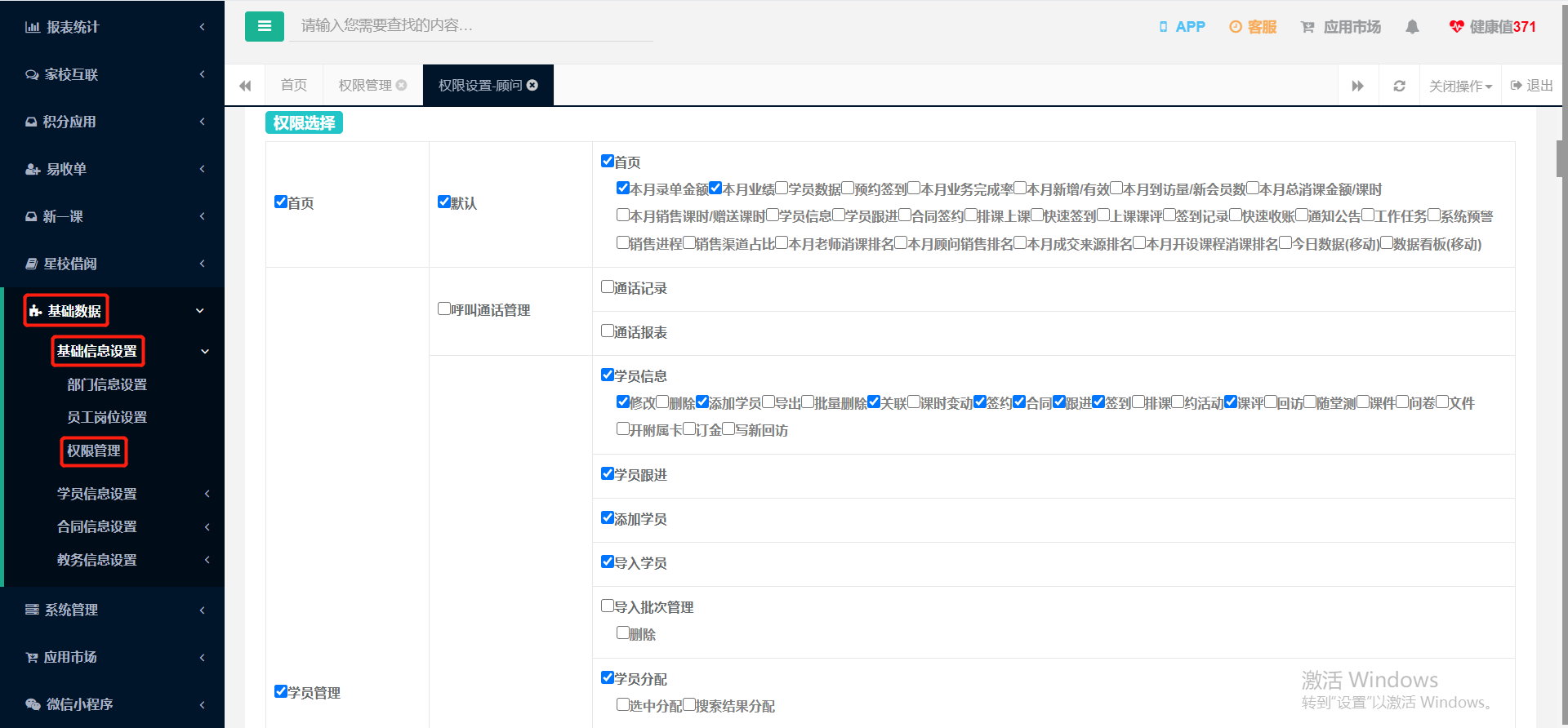Toggle the 学员管理 checkbox
This screenshot has height=728, width=1568.
280,691
